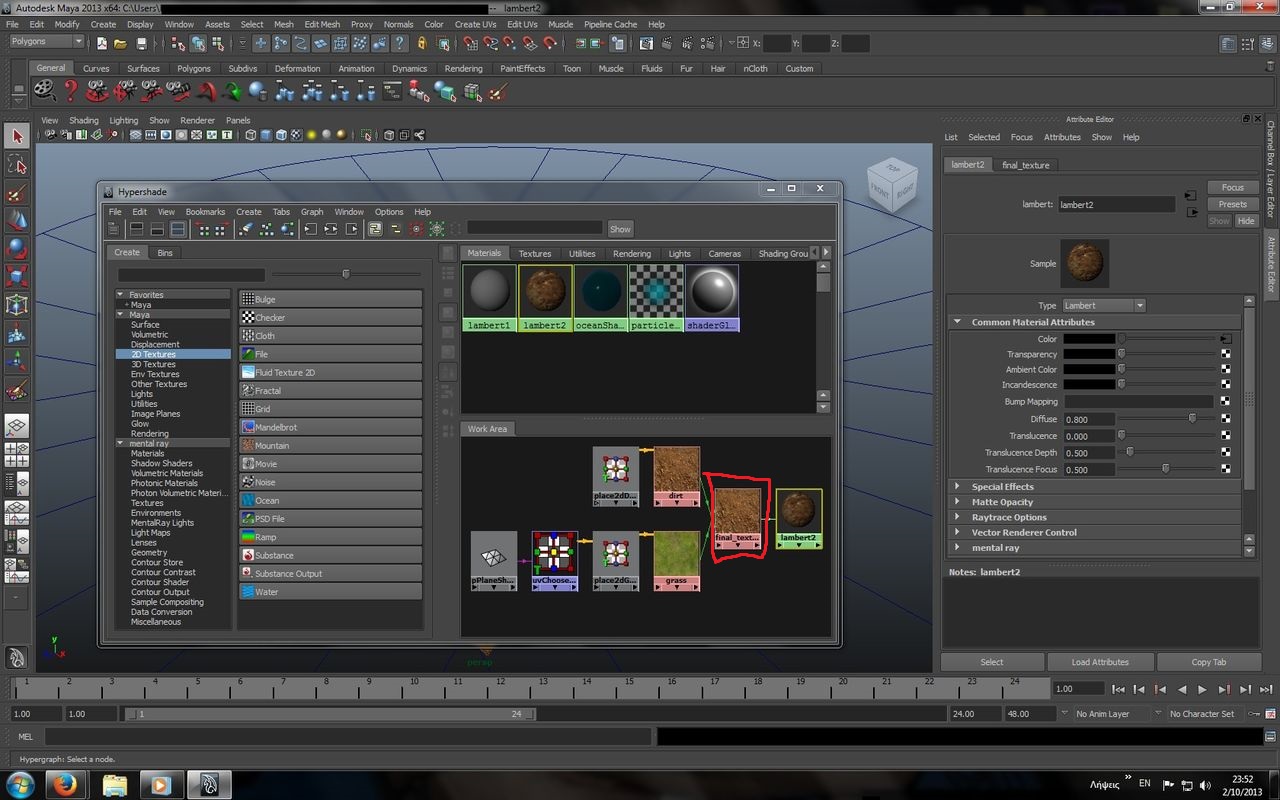Show top tabs only in Hypershade
1280x800 pixels.
(137, 229)
